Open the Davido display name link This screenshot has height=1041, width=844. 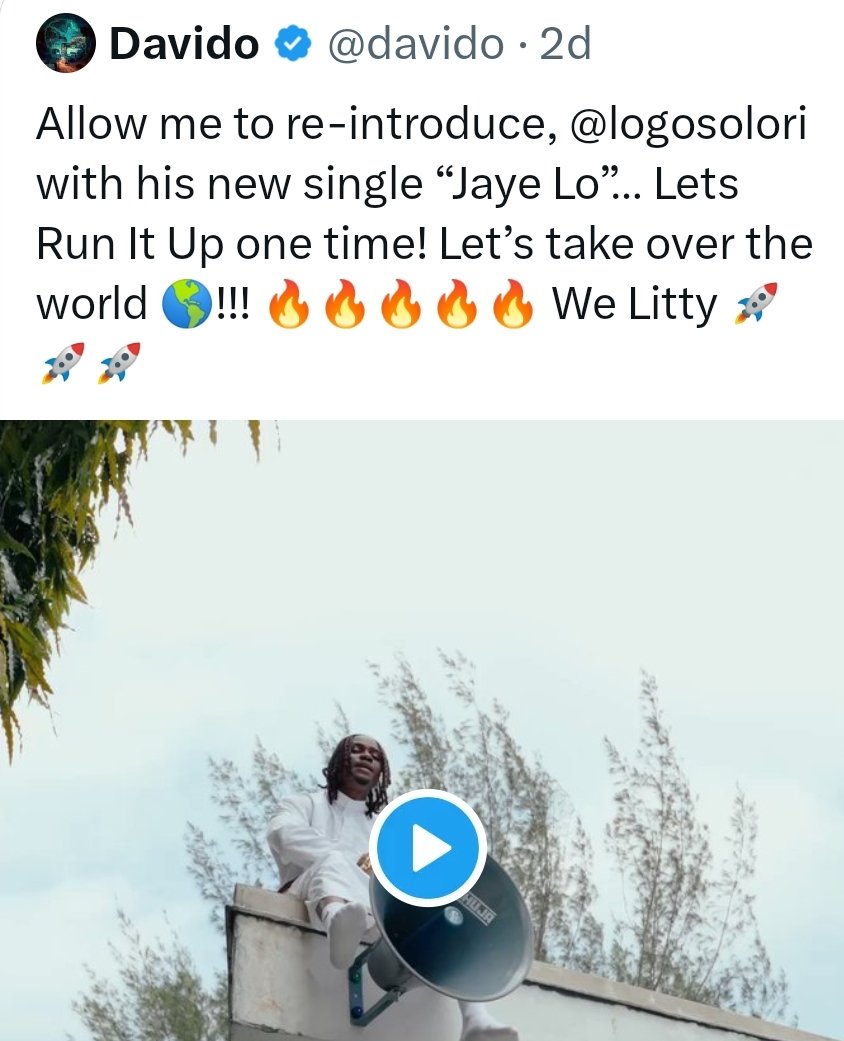click(x=184, y=44)
